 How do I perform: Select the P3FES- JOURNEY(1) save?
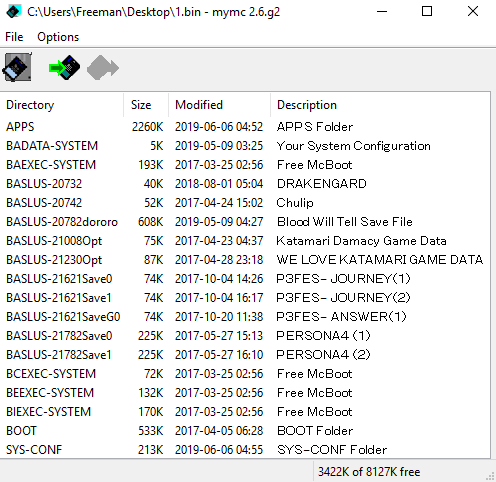pyautogui.click(x=245, y=279)
